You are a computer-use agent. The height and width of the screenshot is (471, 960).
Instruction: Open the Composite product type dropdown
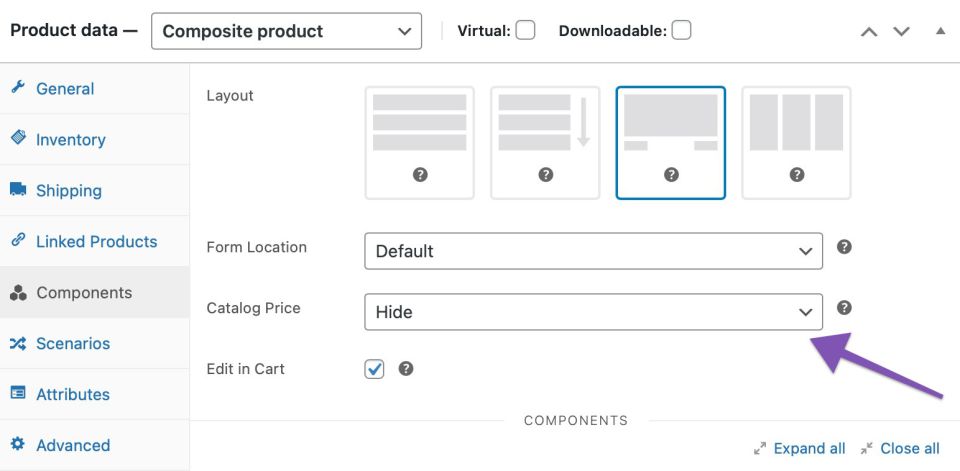pyautogui.click(x=286, y=31)
